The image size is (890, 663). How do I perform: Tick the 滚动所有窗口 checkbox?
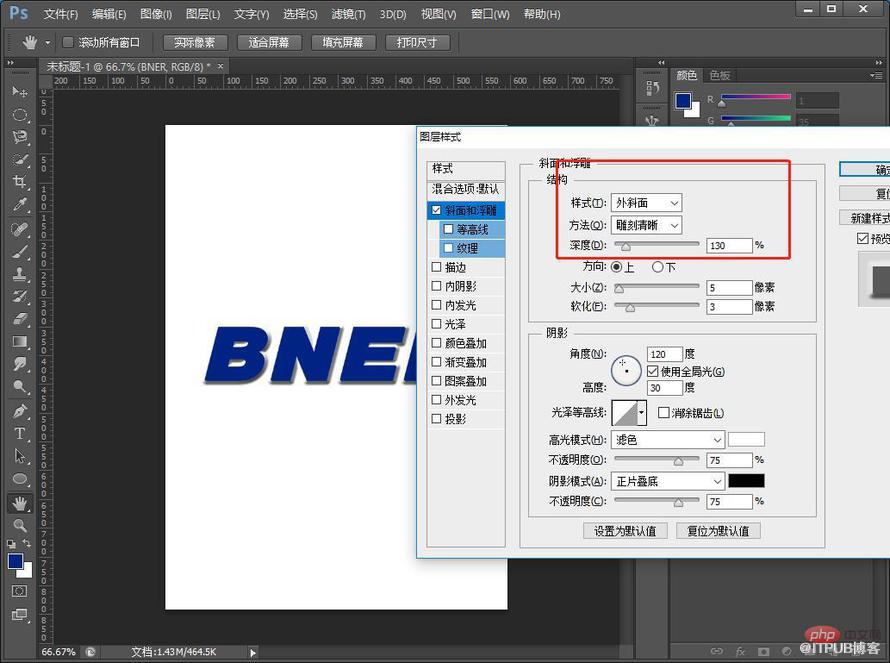[x=68, y=42]
